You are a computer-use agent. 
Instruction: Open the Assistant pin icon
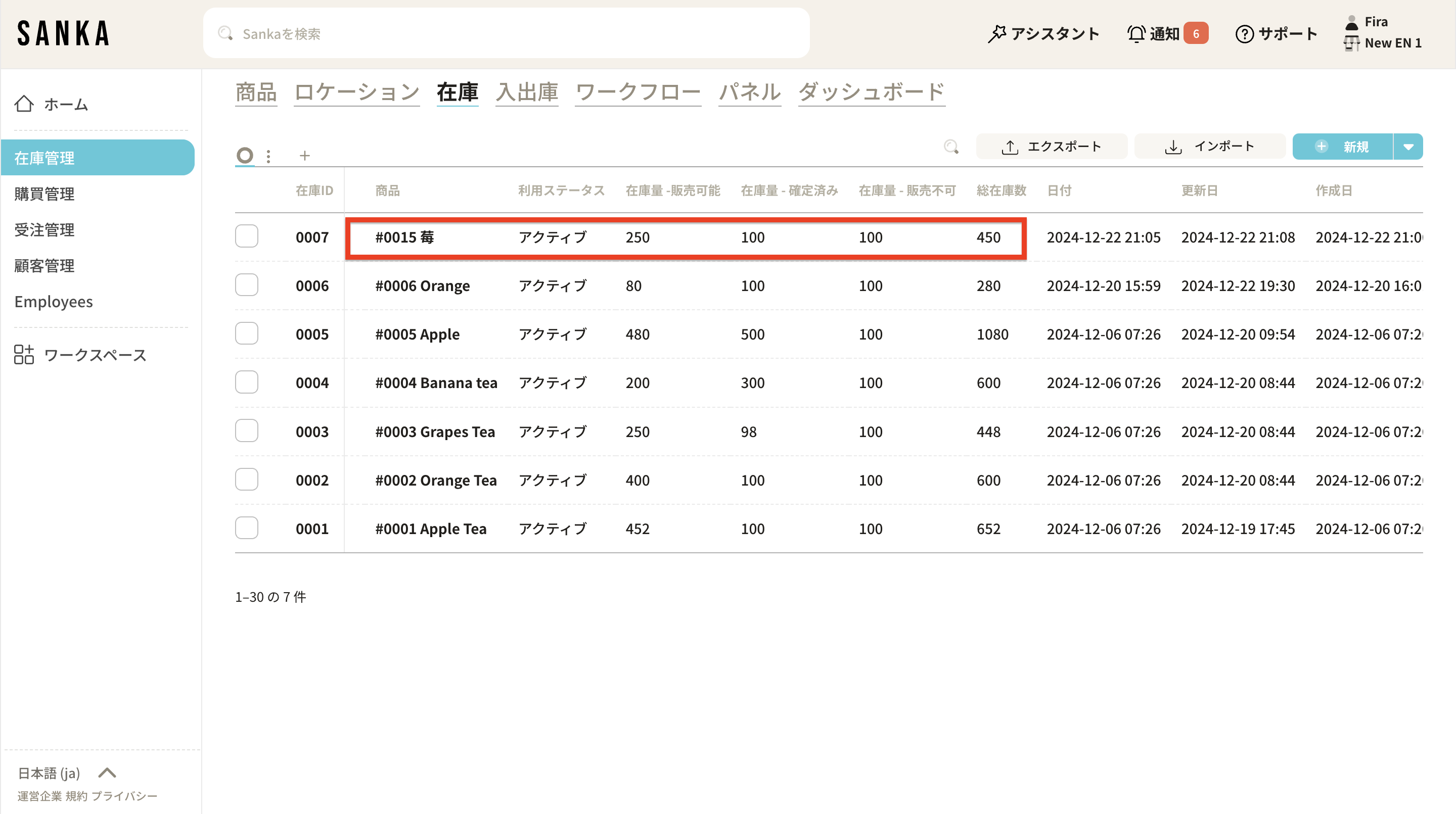pyautogui.click(x=997, y=34)
